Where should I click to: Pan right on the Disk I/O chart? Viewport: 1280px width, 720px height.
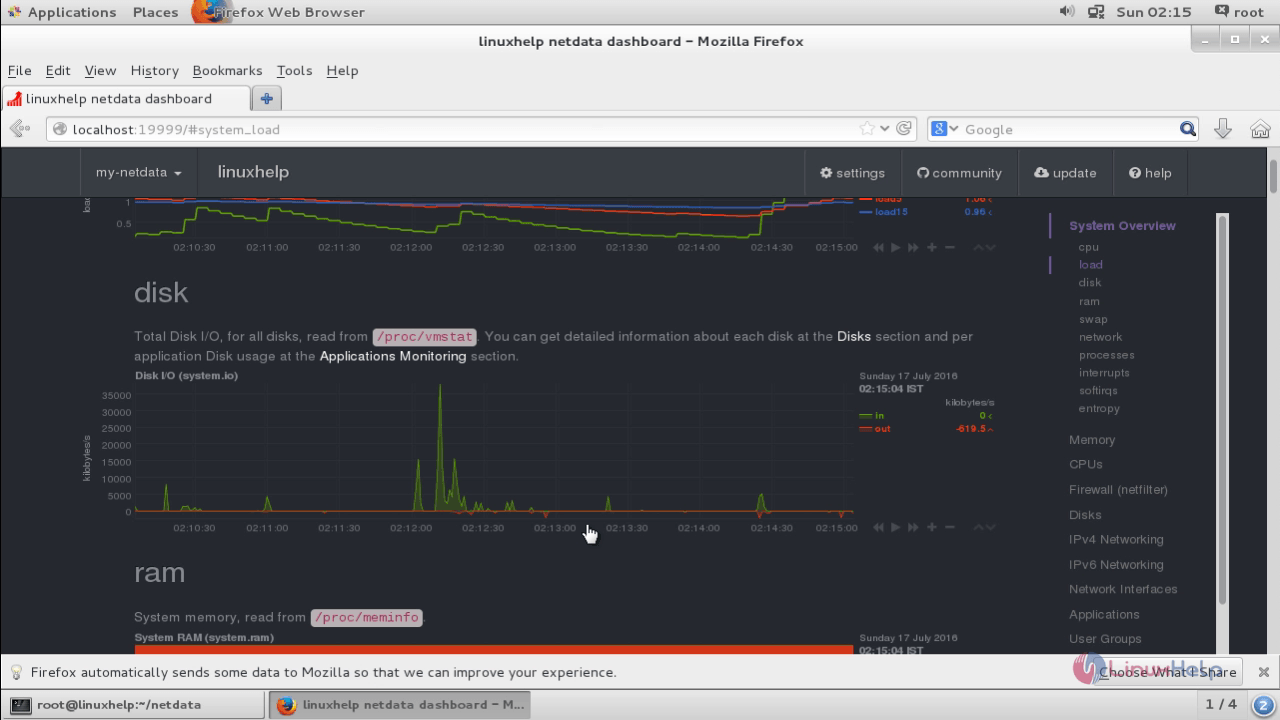[x=913, y=527]
